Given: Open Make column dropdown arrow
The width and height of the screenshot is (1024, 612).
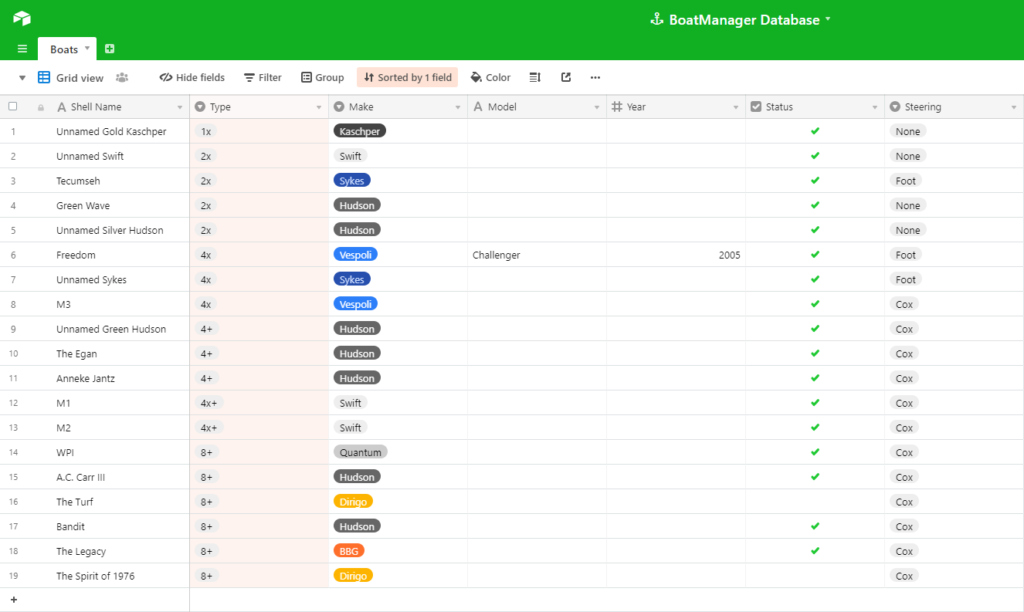Looking at the screenshot, I should pos(458,107).
